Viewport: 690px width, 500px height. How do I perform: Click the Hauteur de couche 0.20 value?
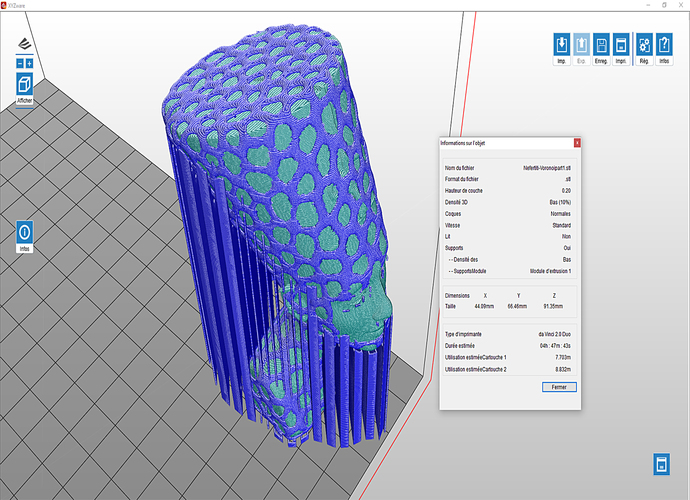click(566, 191)
